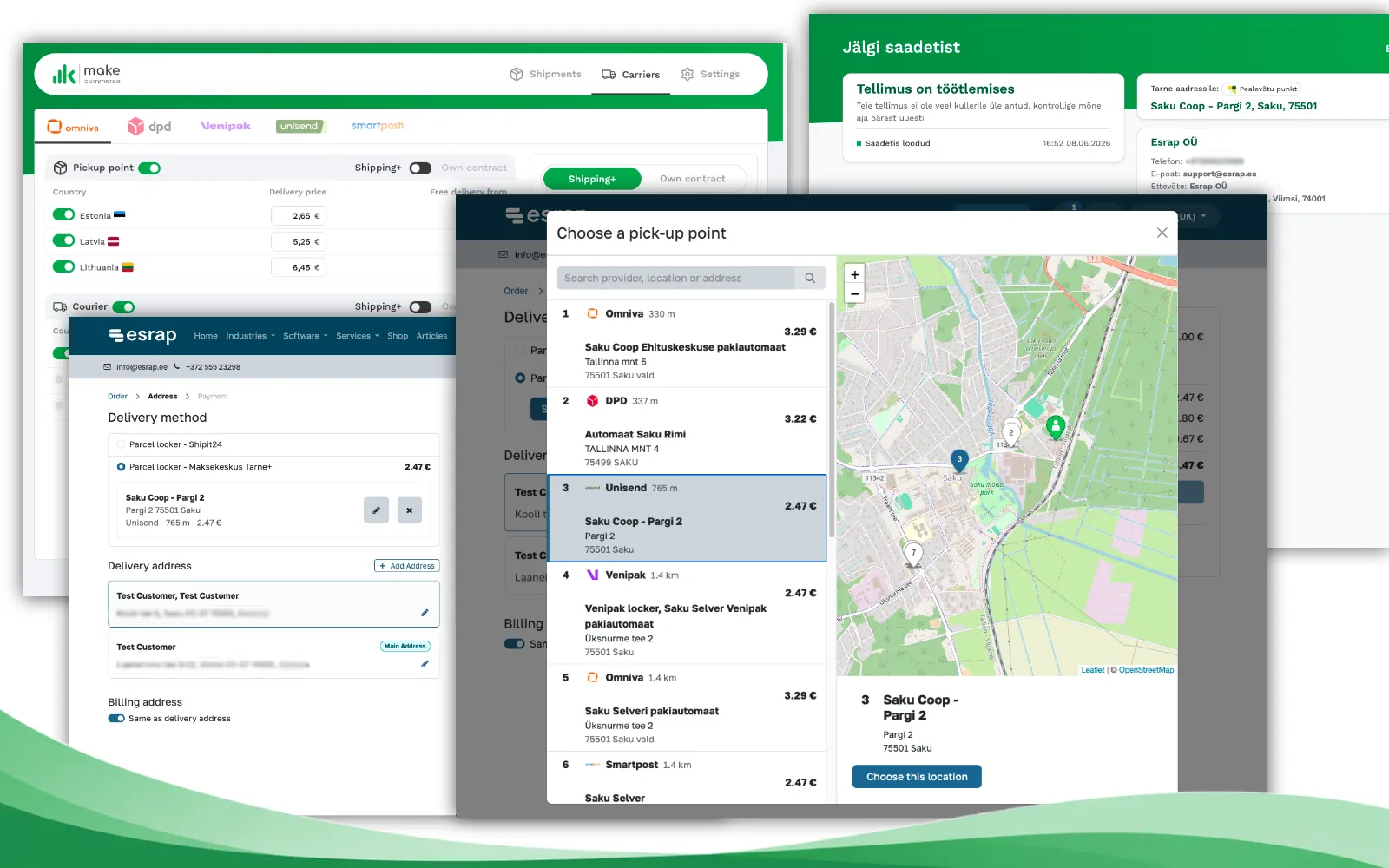Select the green Shipping+ pill button
The height and width of the screenshot is (868, 1389).
pyautogui.click(x=592, y=179)
